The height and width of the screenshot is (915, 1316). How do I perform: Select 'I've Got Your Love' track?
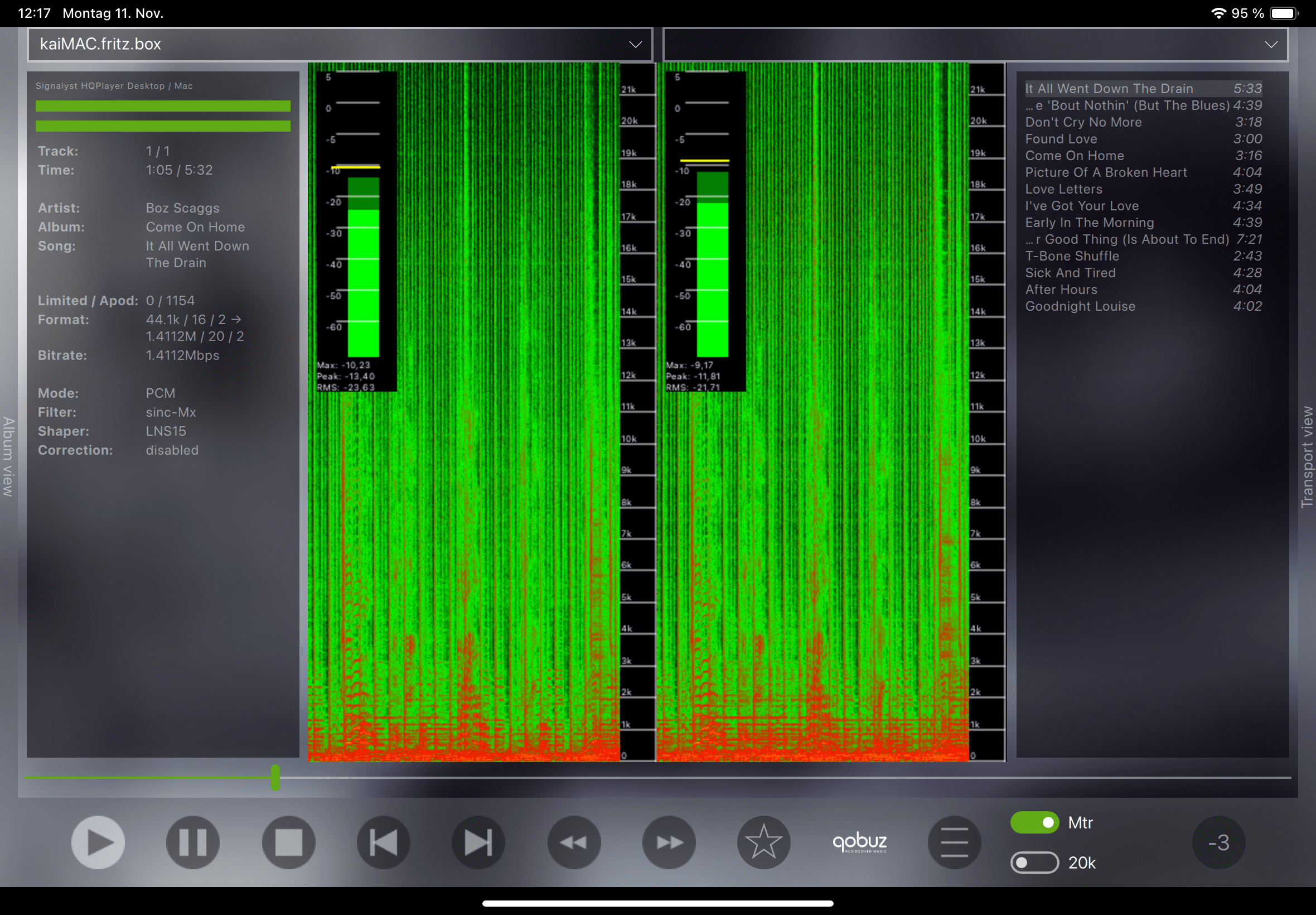click(x=1144, y=206)
